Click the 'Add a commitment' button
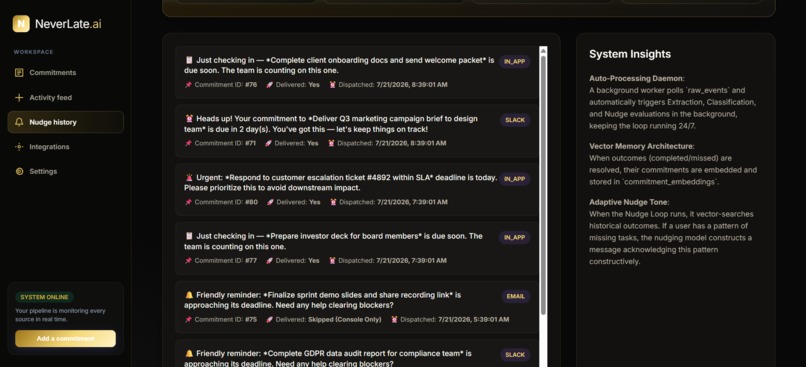 [65, 339]
